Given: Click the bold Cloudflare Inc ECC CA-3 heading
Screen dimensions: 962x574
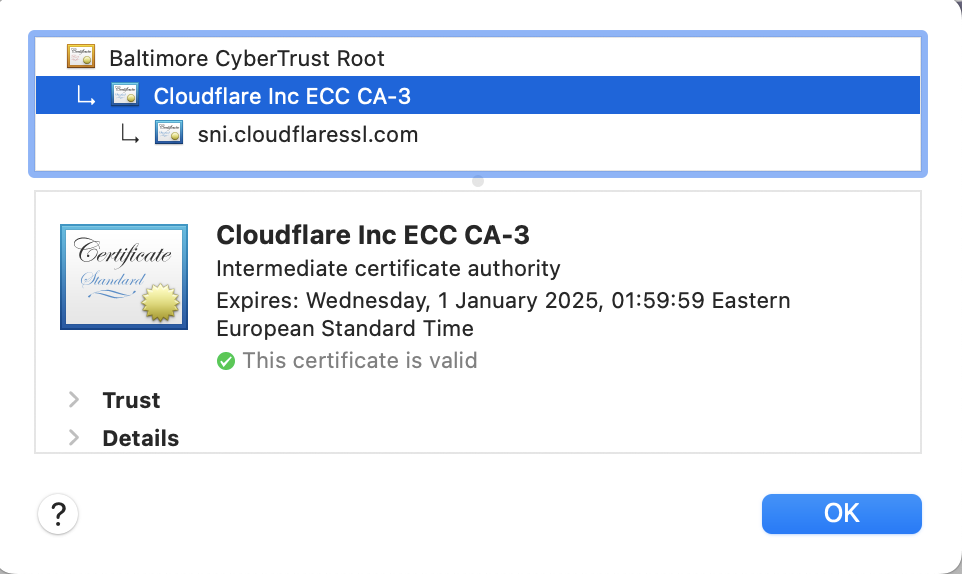Looking at the screenshot, I should [x=373, y=235].
